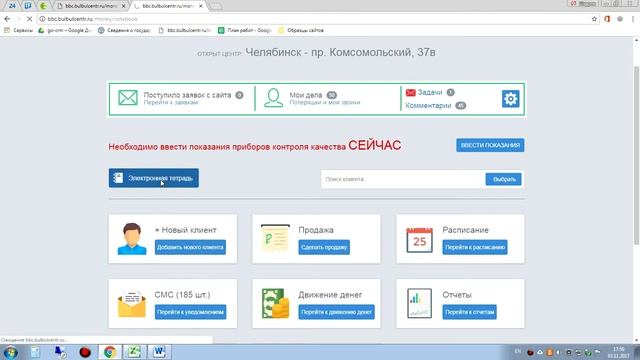Open settings with the blue gear icon
This screenshot has height=360, width=640.
tap(510, 99)
